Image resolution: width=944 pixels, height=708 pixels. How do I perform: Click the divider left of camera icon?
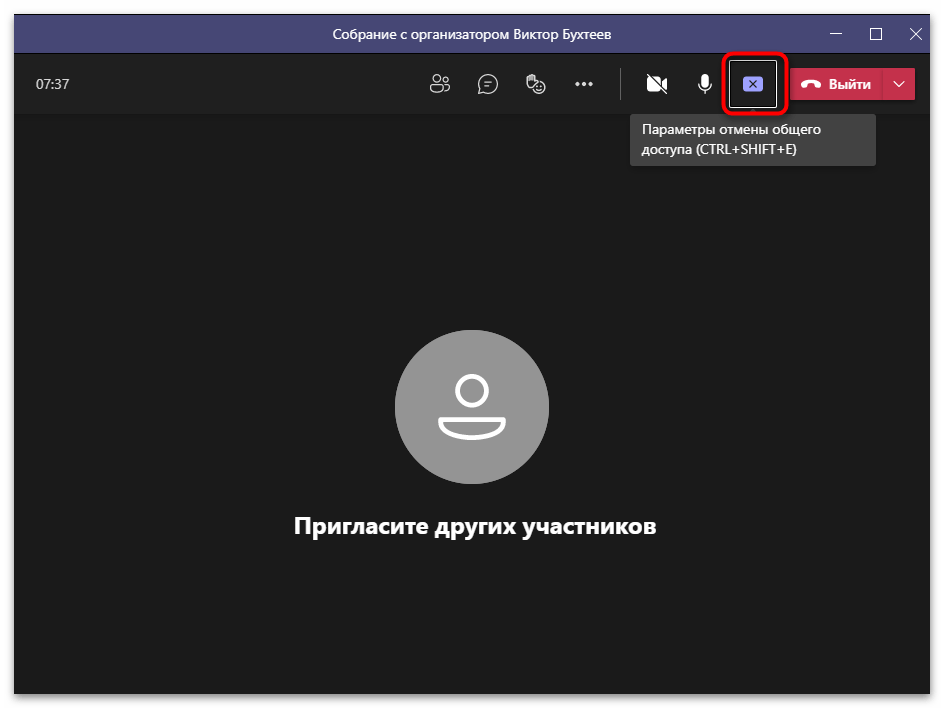point(620,84)
